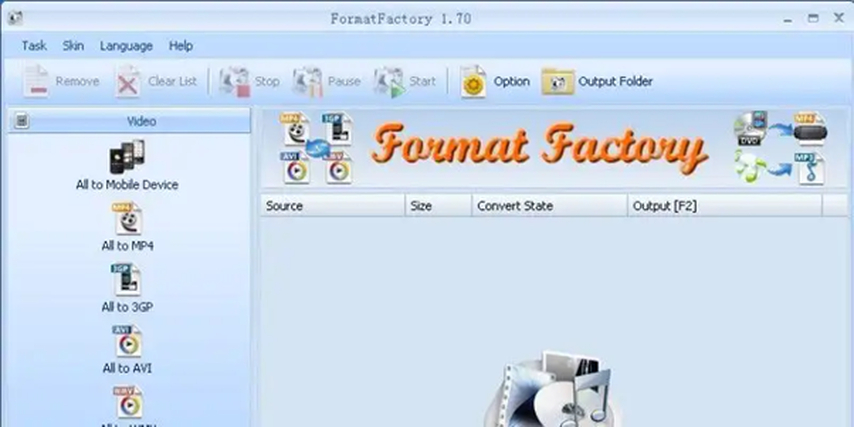Click the MP3 file icon in banner
This screenshot has height=427, width=854.
pyautogui.click(x=810, y=168)
